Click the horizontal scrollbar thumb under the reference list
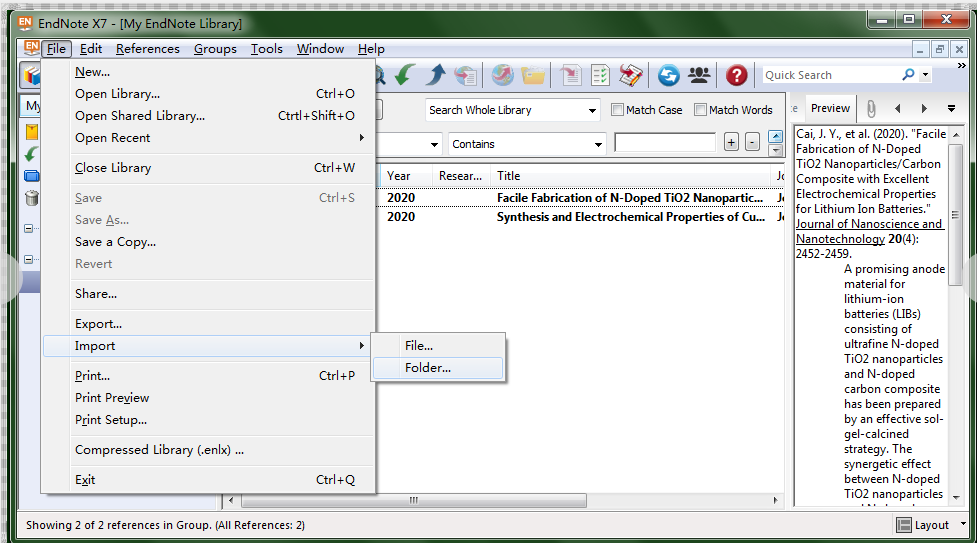977x543 pixels. click(414, 500)
